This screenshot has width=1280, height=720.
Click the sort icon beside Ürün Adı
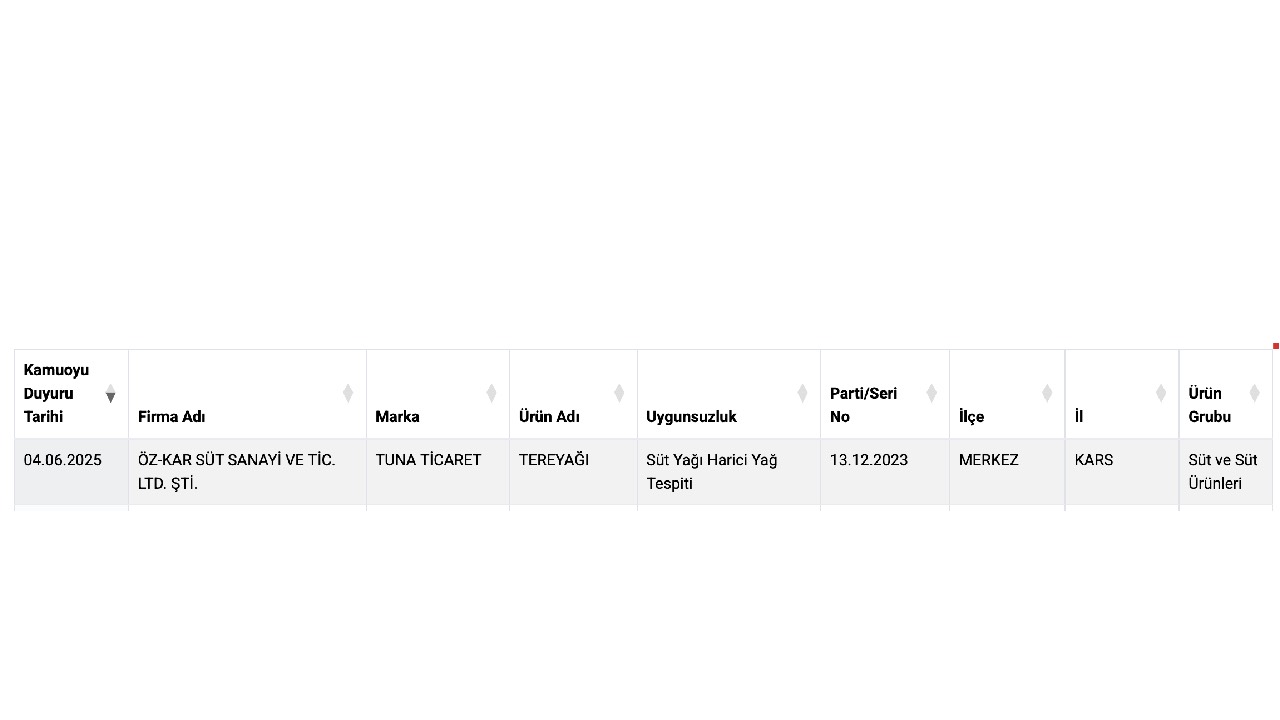(619, 393)
